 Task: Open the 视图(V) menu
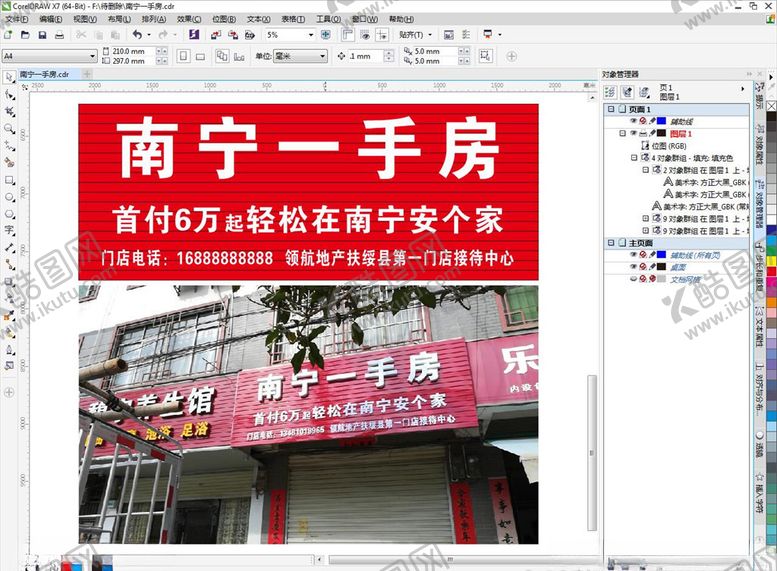point(85,19)
